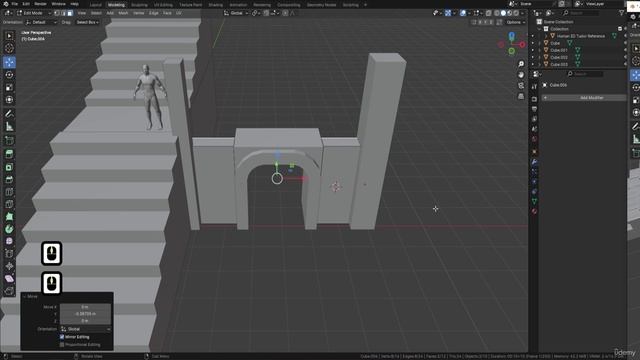The image size is (640, 360).
Task: Click the viewport zoom magnifier icon
Action: pos(521,64)
